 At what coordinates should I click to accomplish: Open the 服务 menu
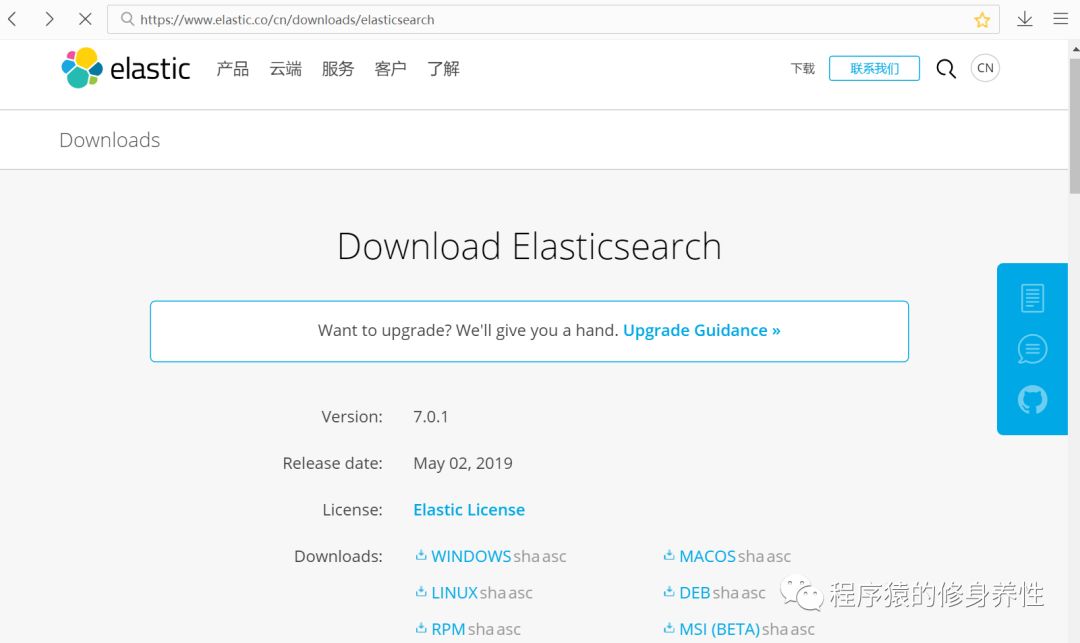(x=338, y=68)
